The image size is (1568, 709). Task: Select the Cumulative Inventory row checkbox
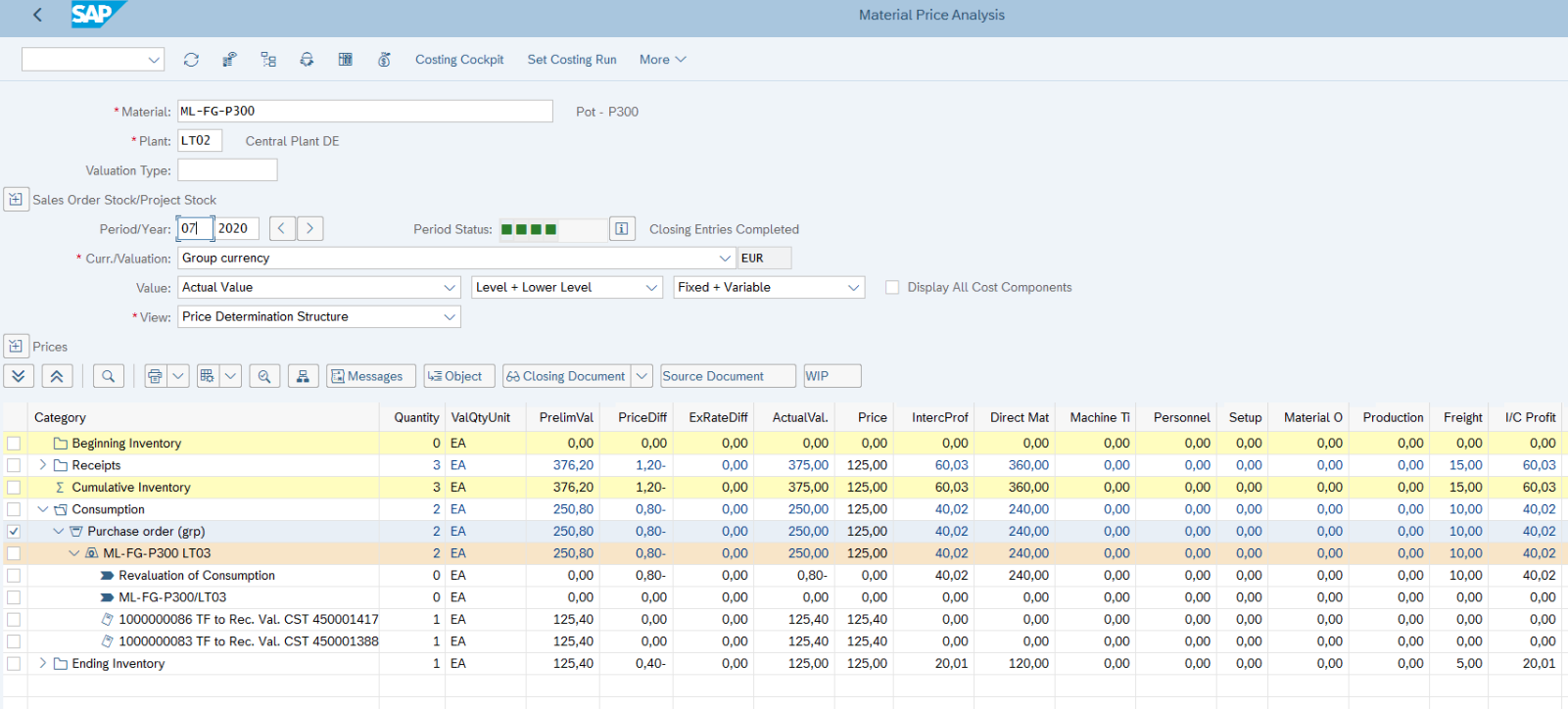14,488
